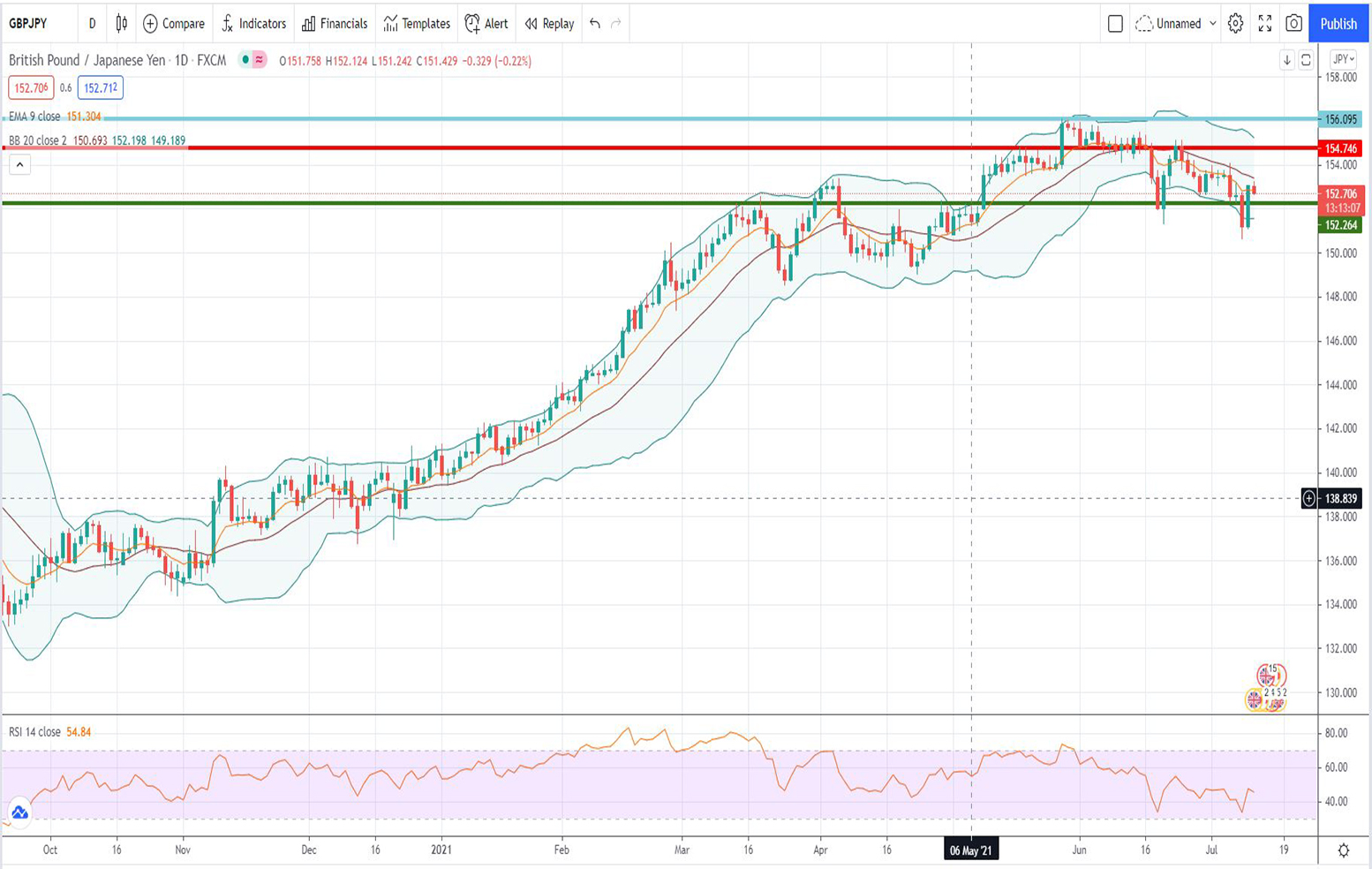The width and height of the screenshot is (1372, 869).
Task: Open the JPY currency dropdown
Action: [x=1343, y=60]
